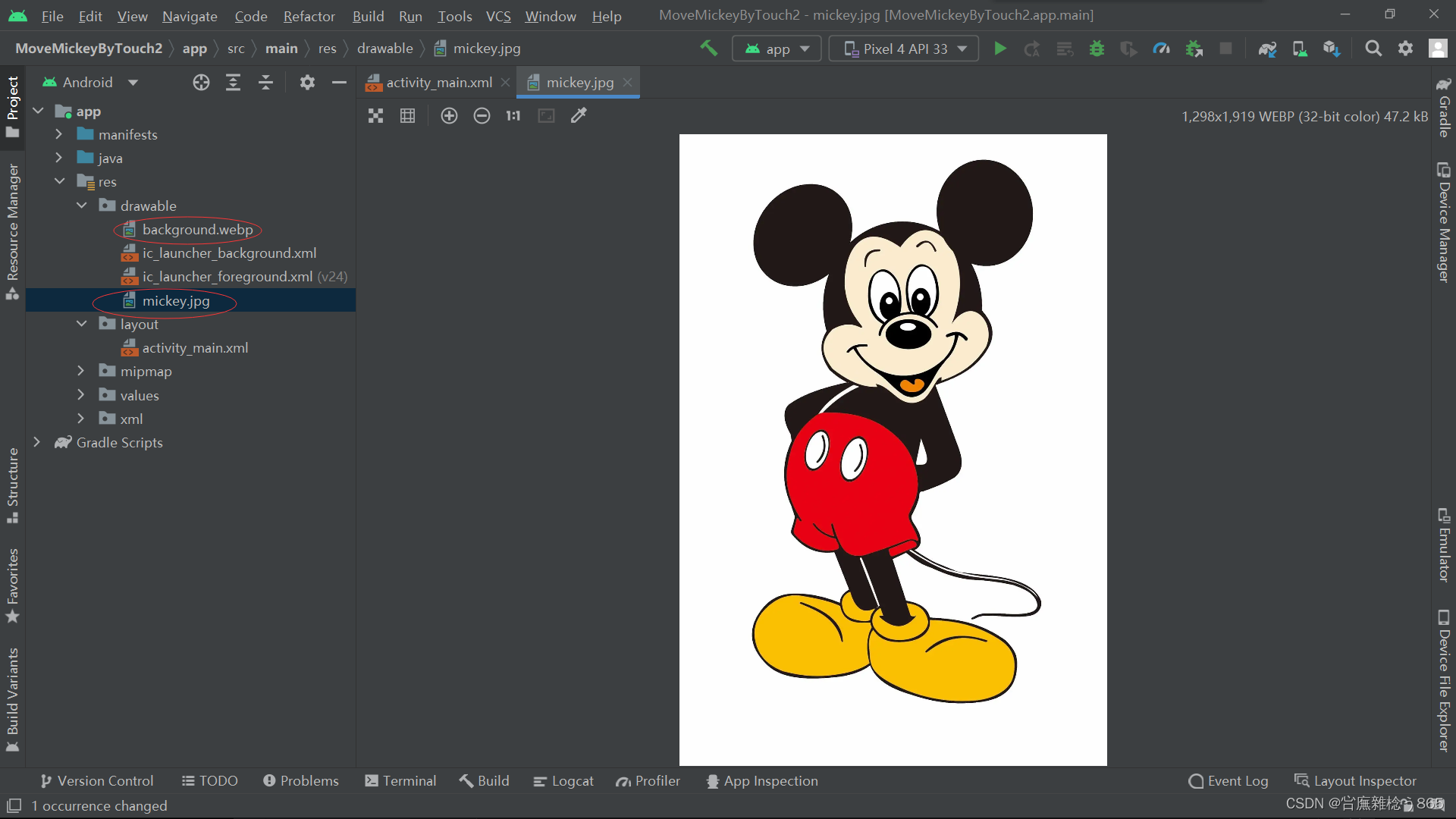Image resolution: width=1456 pixels, height=819 pixels.
Task: Toggle the transparency chessboard in image viewer
Action: click(x=375, y=115)
